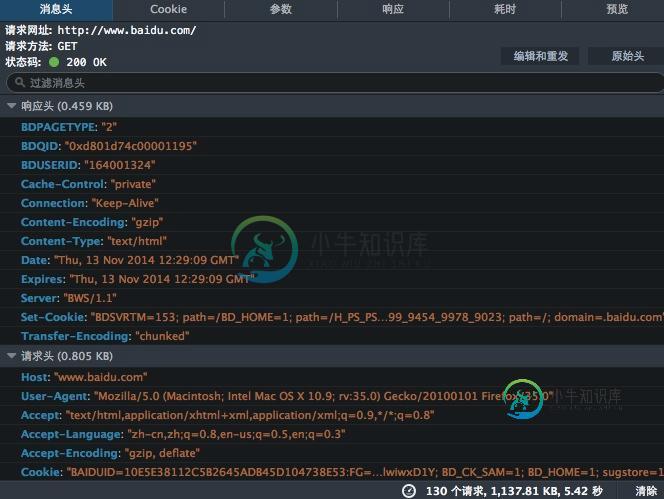This screenshot has width=664, height=499.
Task: Select the Transfer-Encoding chunked row
Action: pos(332,336)
